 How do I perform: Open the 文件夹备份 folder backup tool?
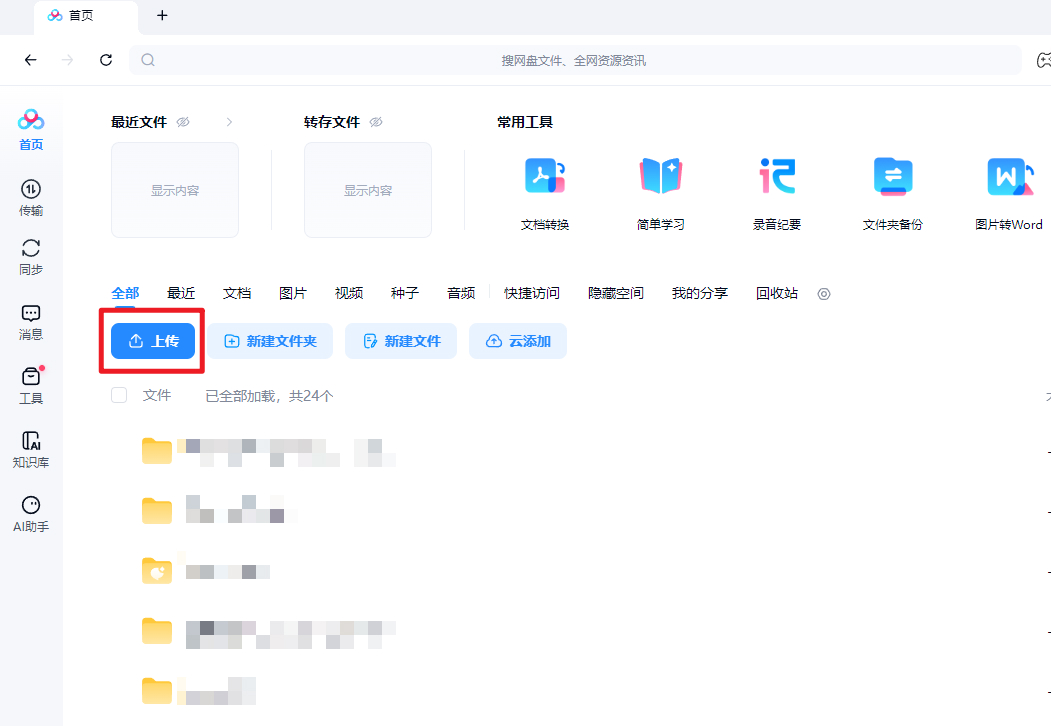pyautogui.click(x=892, y=194)
